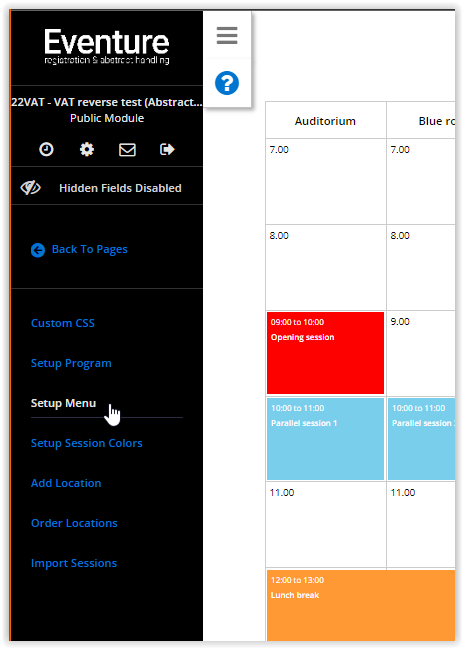Open Custom CSS menu item

click(x=63, y=323)
